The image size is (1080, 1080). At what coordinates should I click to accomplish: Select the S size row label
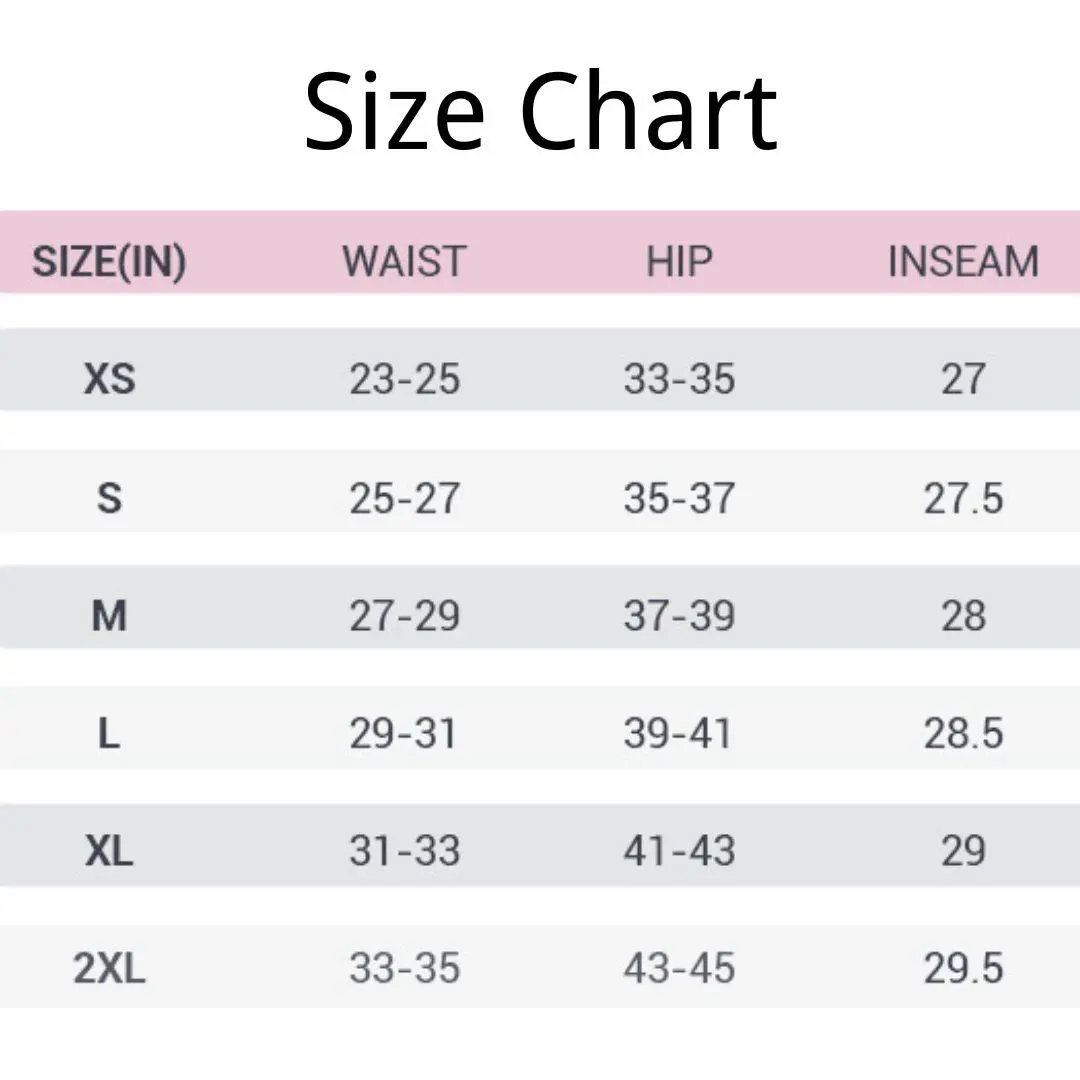[x=110, y=498]
